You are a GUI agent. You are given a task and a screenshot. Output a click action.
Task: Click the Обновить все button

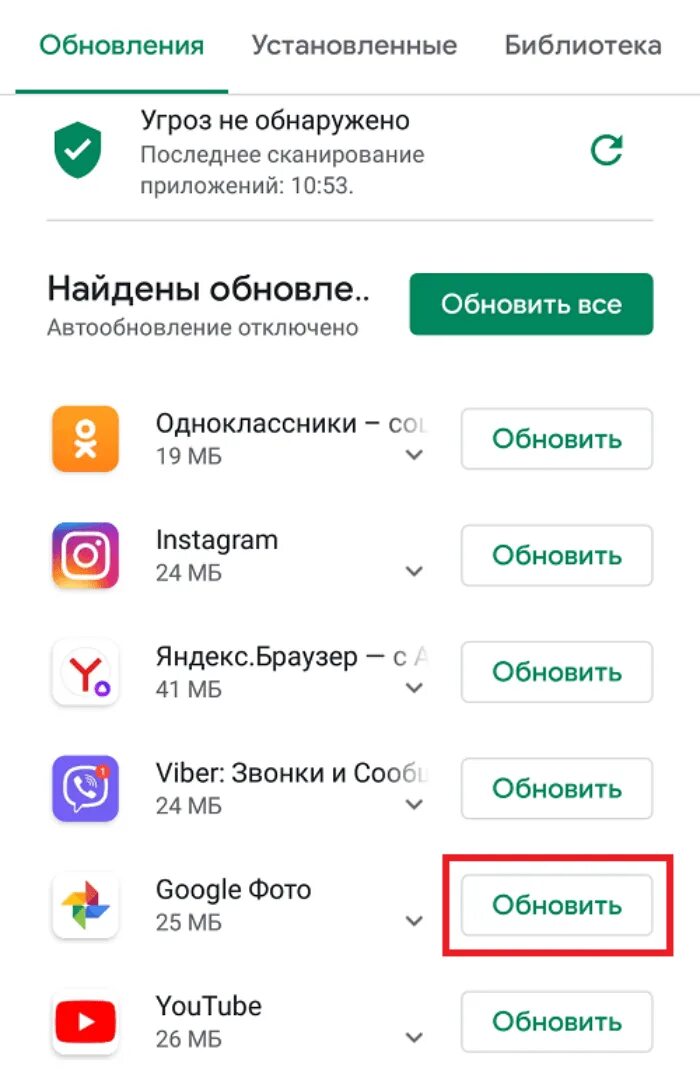pos(531,304)
